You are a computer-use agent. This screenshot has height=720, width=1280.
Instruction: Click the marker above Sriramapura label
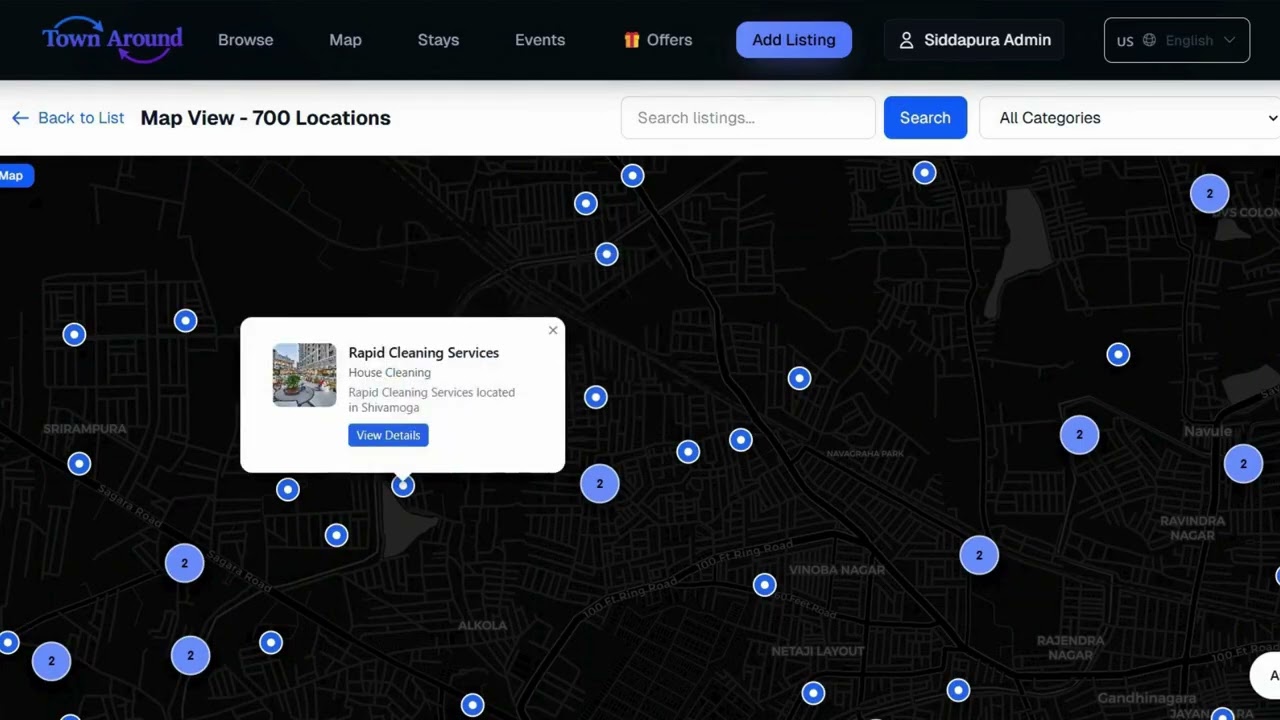tap(74, 335)
